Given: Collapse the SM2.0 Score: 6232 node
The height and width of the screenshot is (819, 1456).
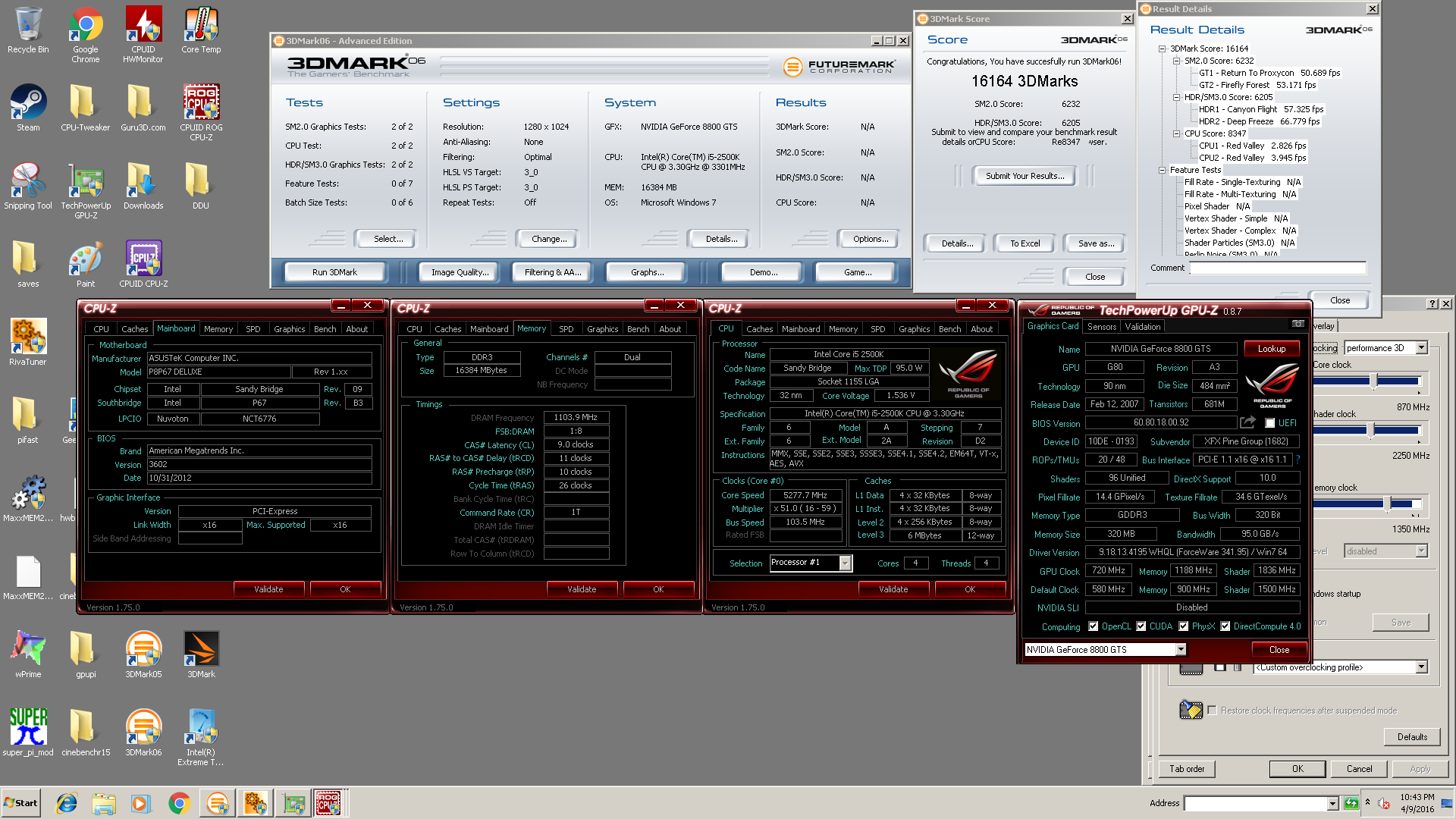Looking at the screenshot, I should coord(1176,61).
